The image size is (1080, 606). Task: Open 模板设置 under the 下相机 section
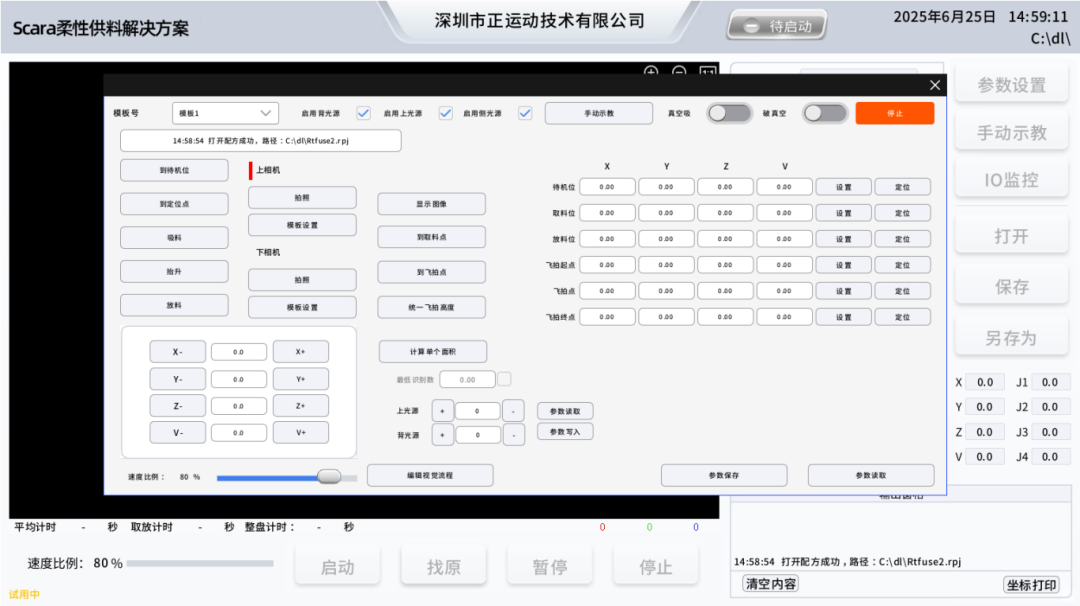click(301, 307)
